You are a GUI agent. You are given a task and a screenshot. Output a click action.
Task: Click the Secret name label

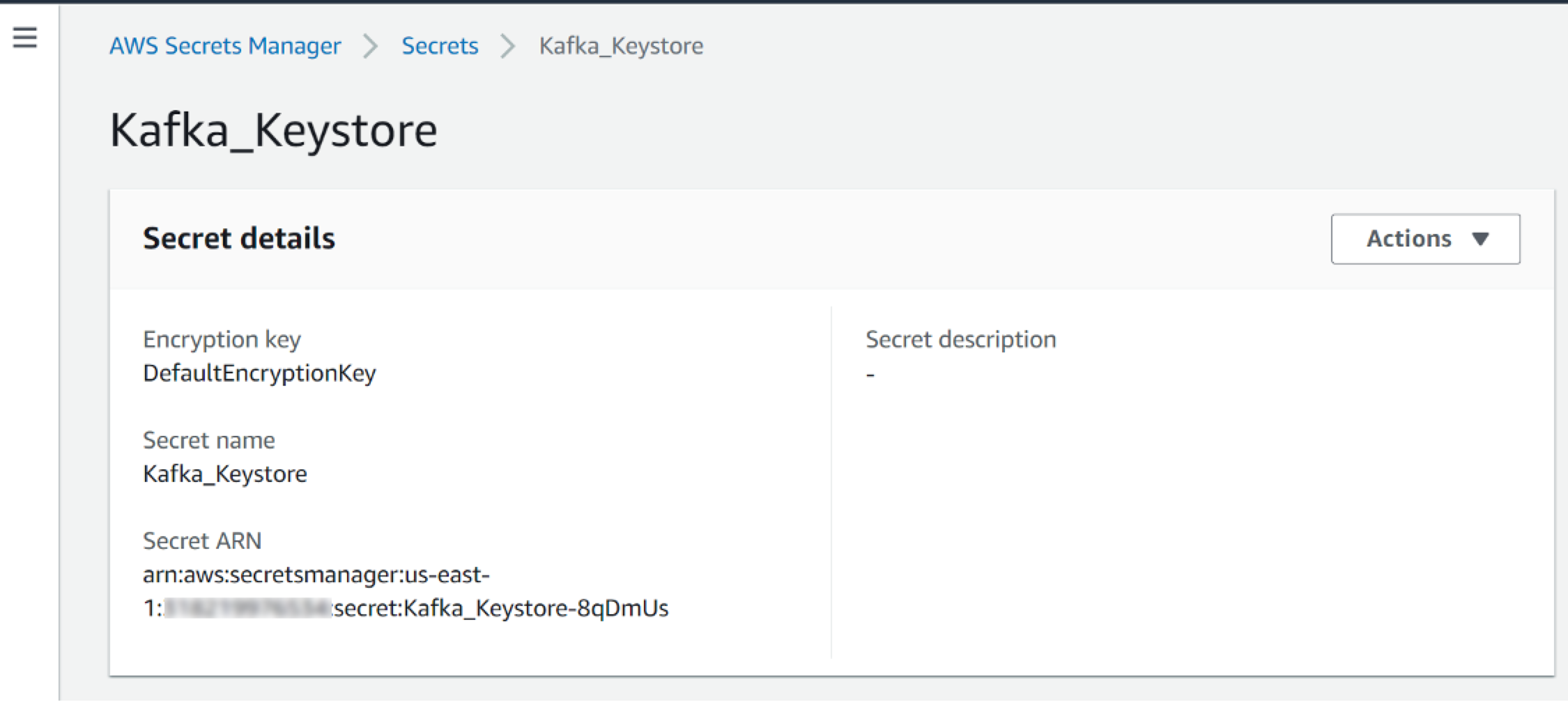[x=209, y=440]
